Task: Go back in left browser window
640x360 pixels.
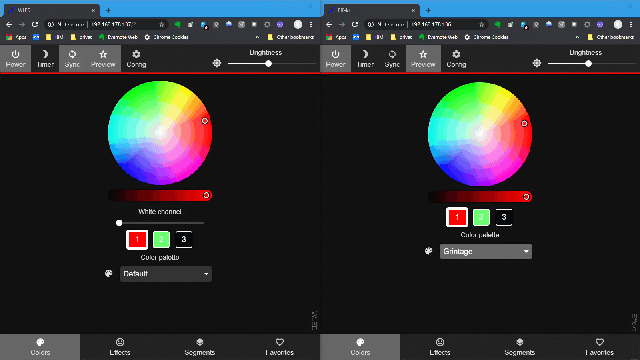Action: (9, 24)
